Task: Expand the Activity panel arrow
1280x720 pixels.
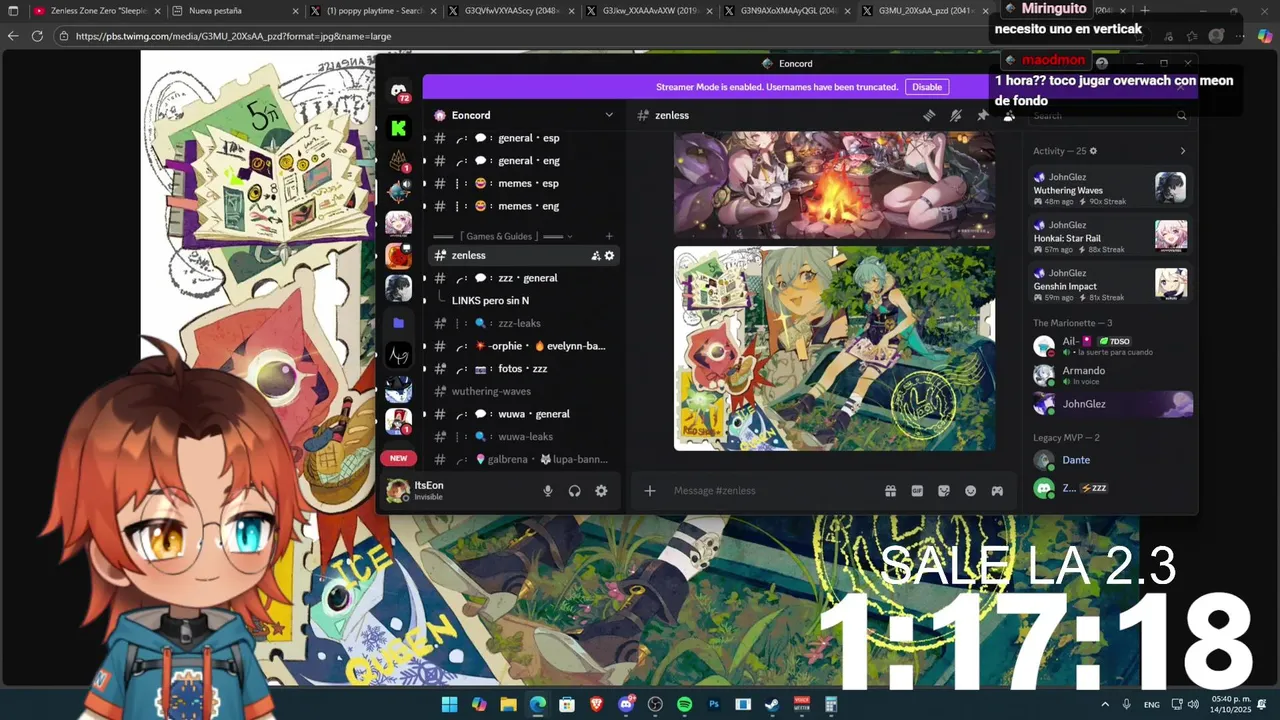Action: click(x=1183, y=151)
